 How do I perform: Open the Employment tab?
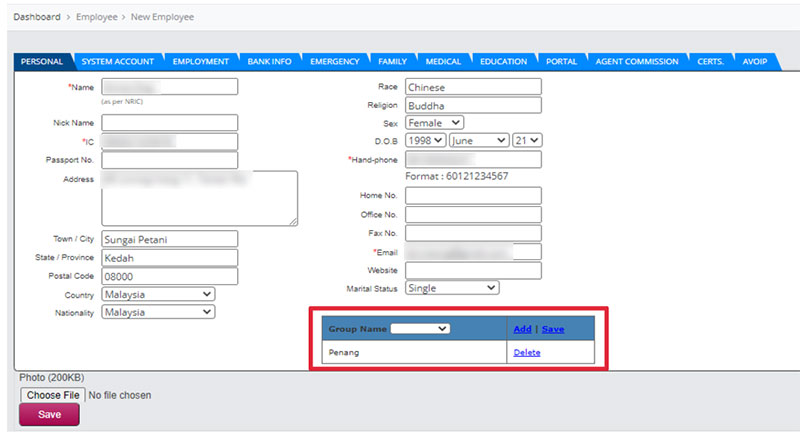click(x=200, y=62)
